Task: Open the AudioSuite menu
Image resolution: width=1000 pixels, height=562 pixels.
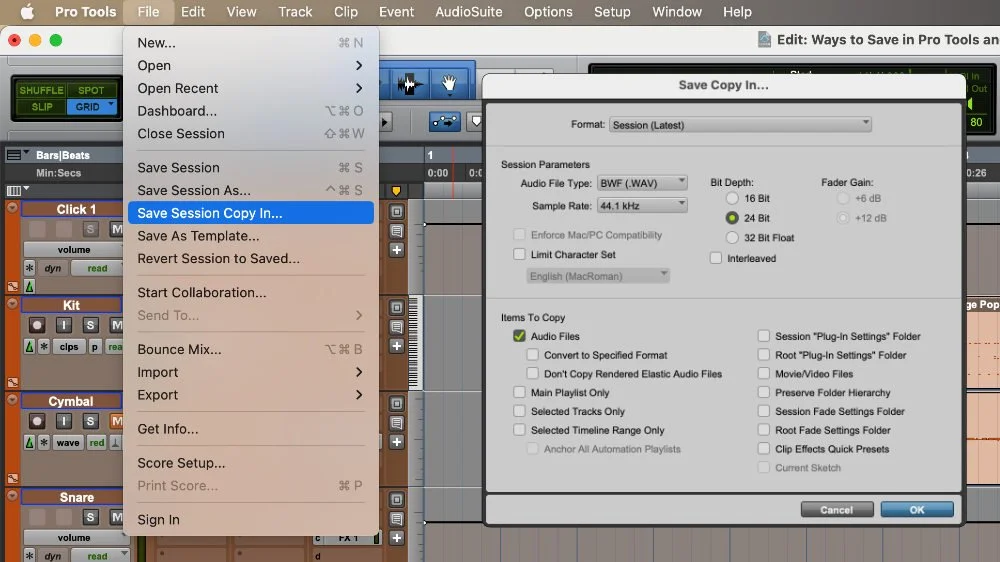Action: point(469,11)
